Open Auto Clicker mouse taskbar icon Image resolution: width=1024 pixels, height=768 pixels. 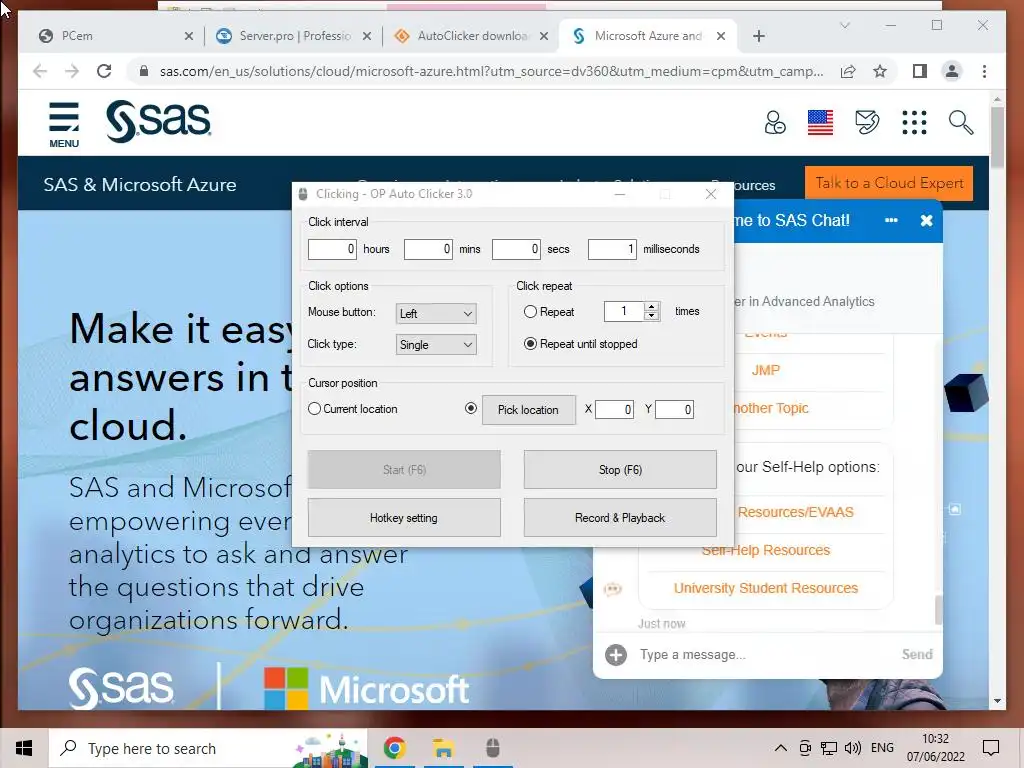tap(492, 748)
